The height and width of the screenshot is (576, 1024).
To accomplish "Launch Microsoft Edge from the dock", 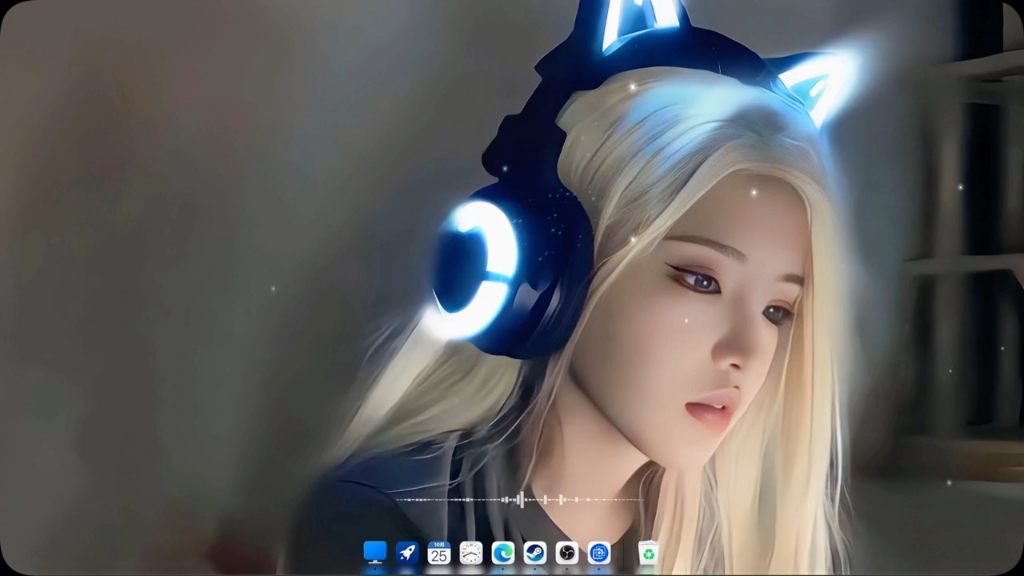I will tap(503, 553).
